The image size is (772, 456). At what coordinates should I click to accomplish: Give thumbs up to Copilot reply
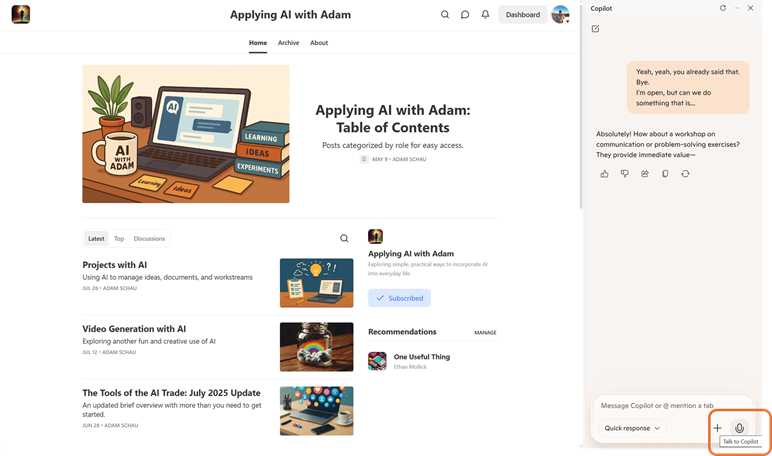point(604,174)
